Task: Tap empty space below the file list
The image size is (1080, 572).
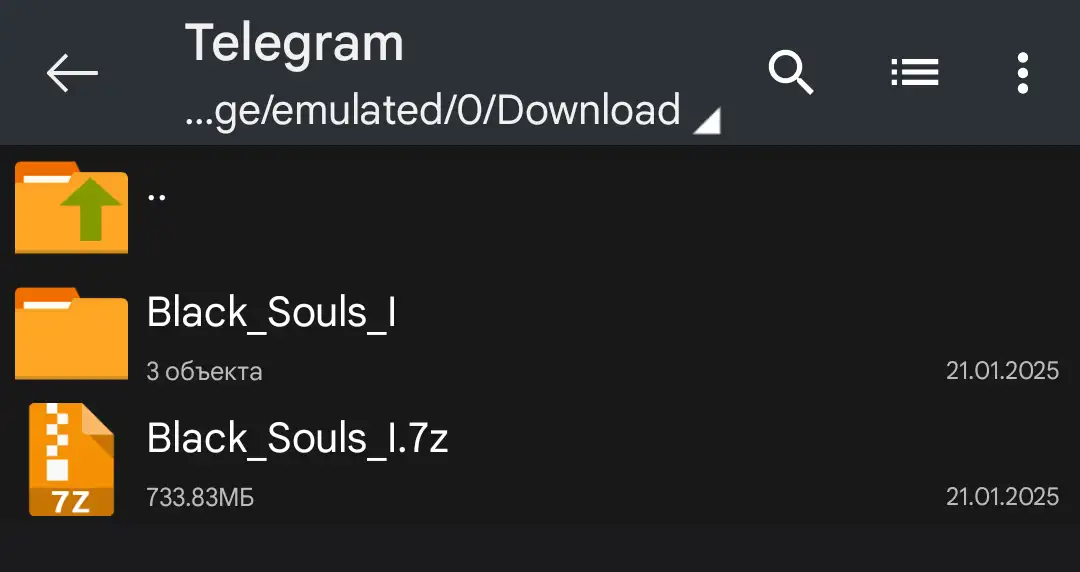Action: 540,548
